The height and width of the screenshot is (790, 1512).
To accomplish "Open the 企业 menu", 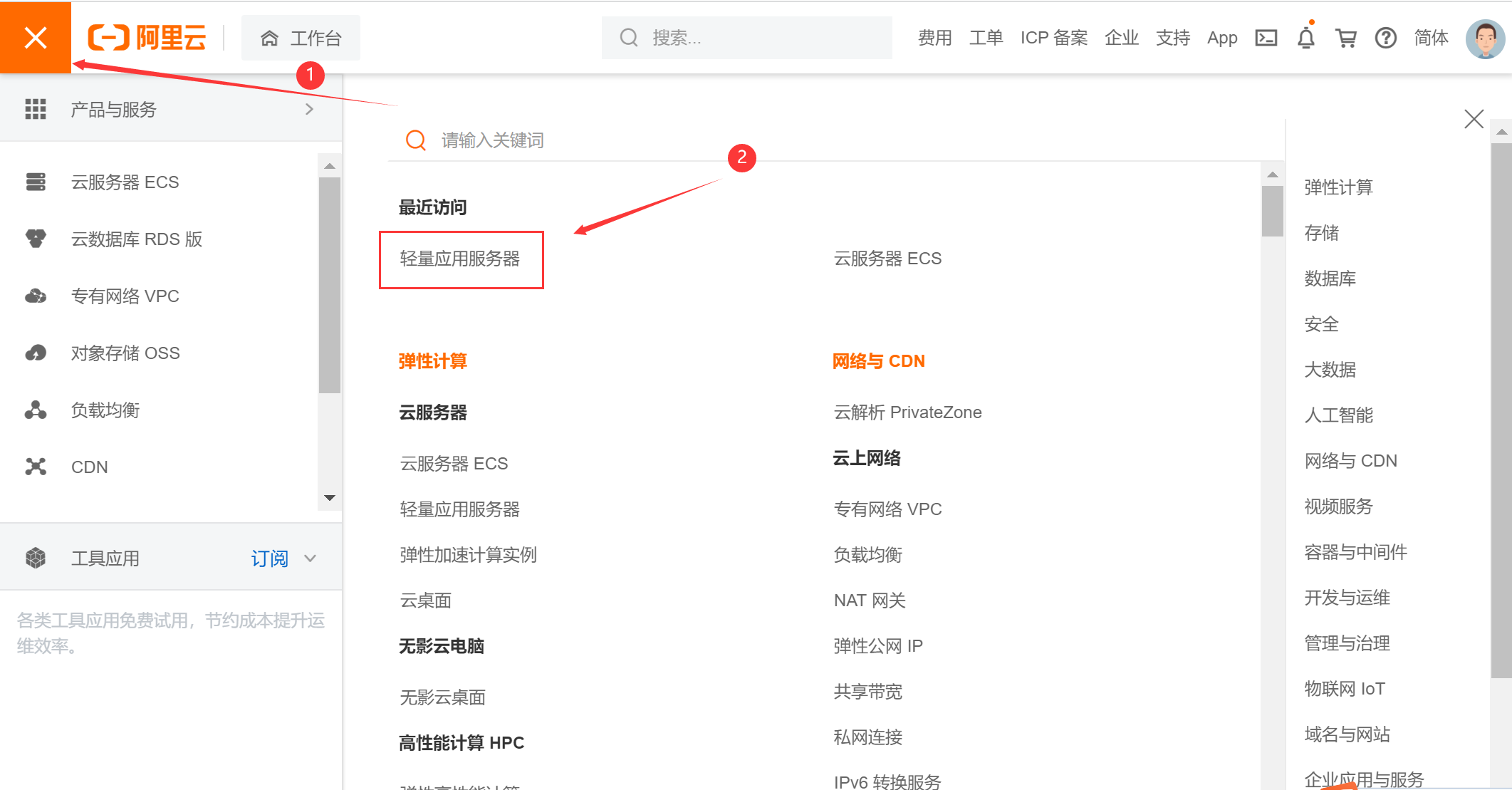I will point(1122,38).
